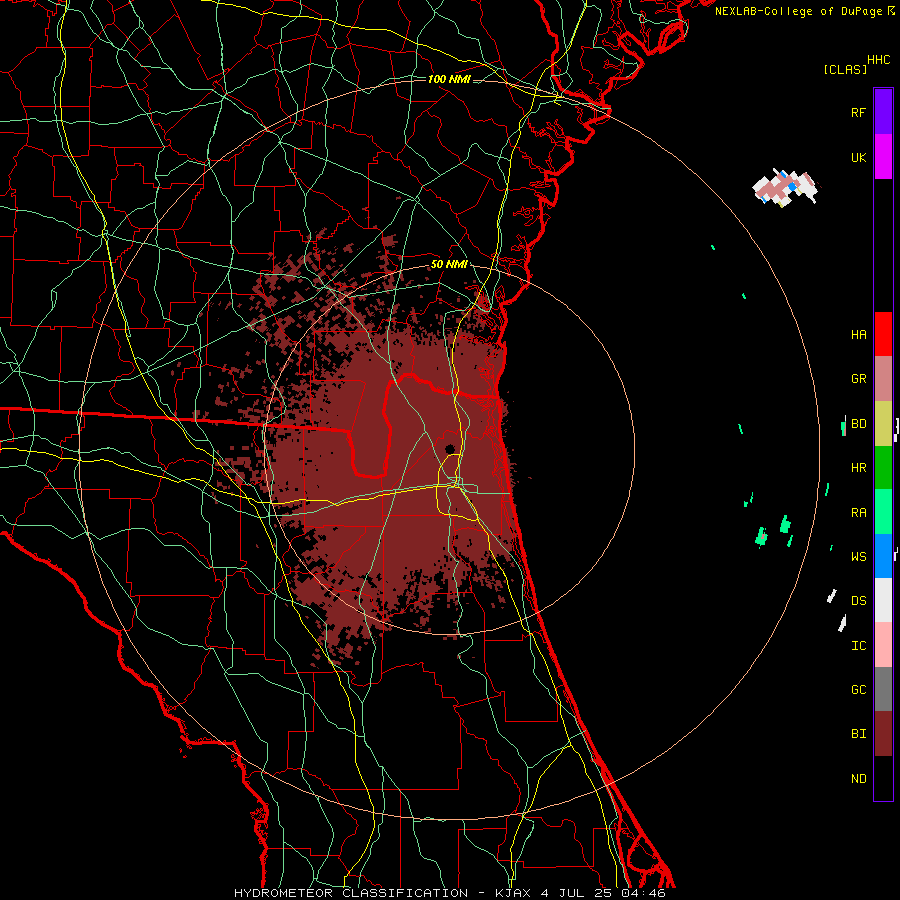
Task: Click the RF legend label
Action: [x=858, y=112]
